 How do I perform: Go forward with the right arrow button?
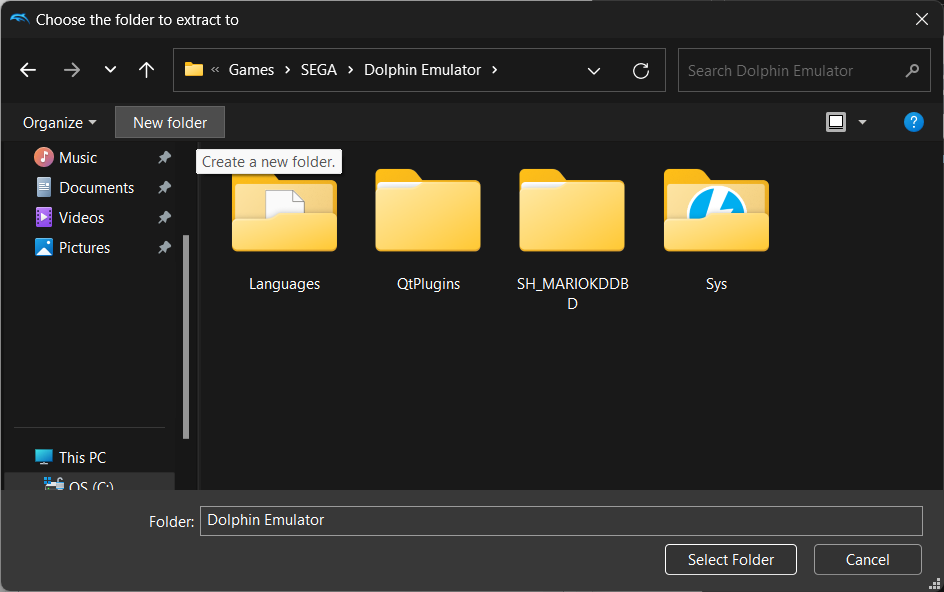[x=72, y=70]
